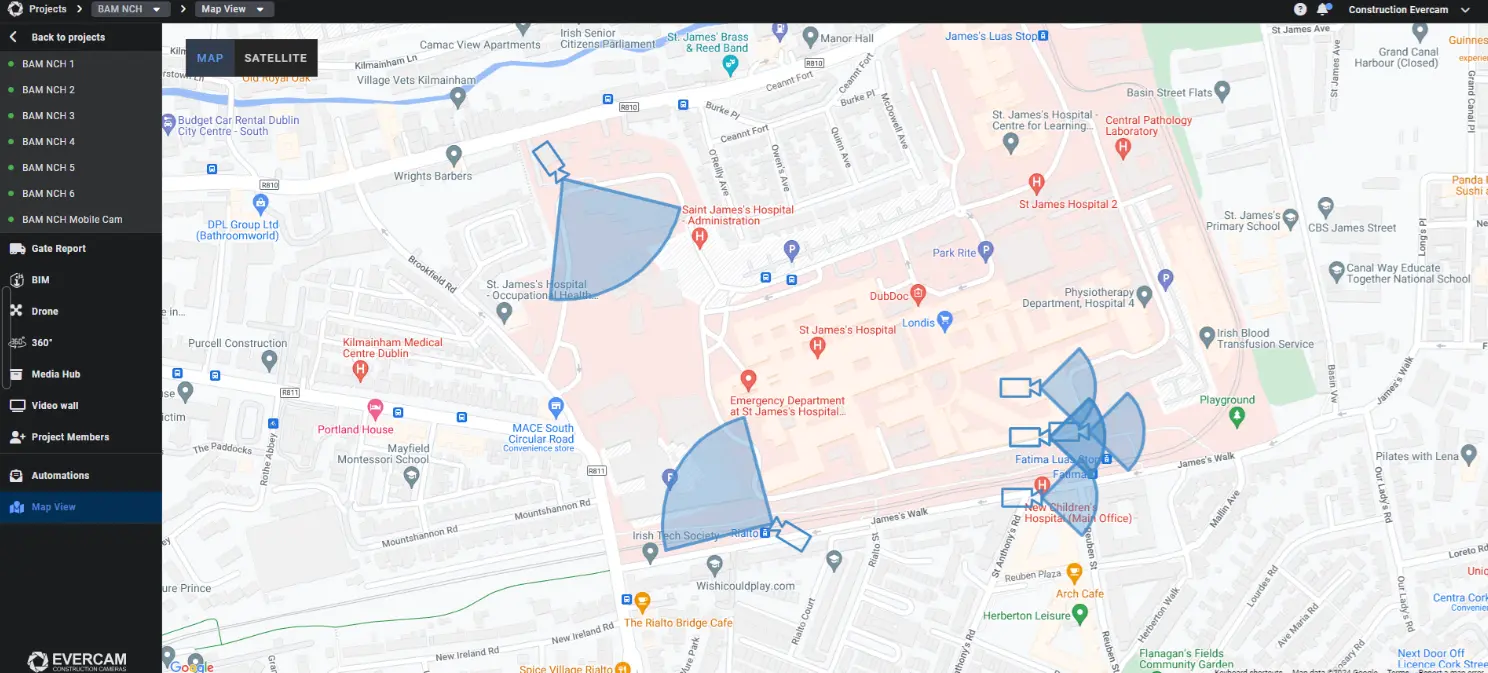
Task: Click the Londis shopping cart marker
Action: tap(944, 322)
